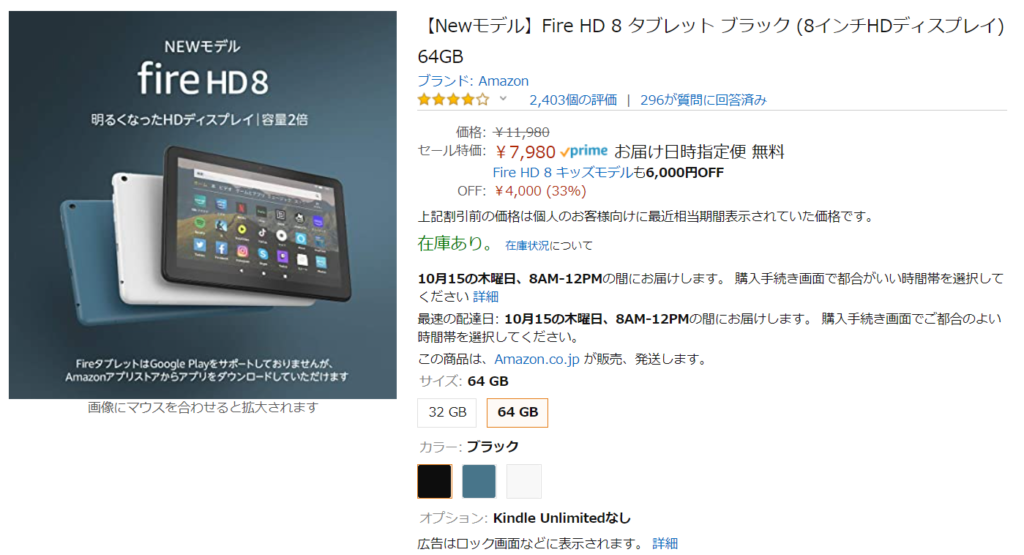Click the Fire HD 8 product image
The image size is (1024, 555).
(202, 204)
